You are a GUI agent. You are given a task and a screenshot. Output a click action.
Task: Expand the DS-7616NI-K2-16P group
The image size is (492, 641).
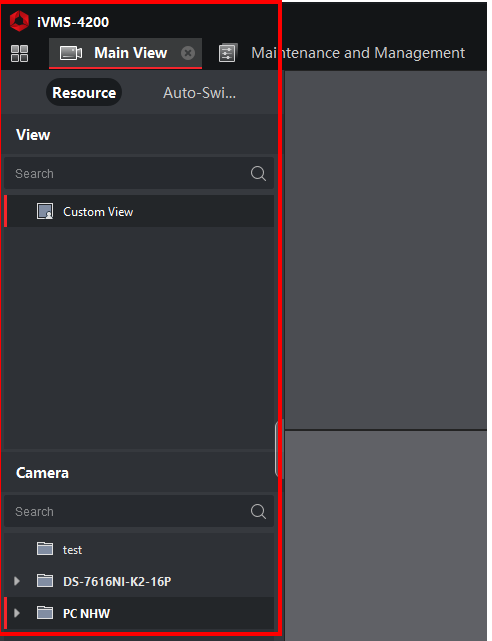(17, 581)
